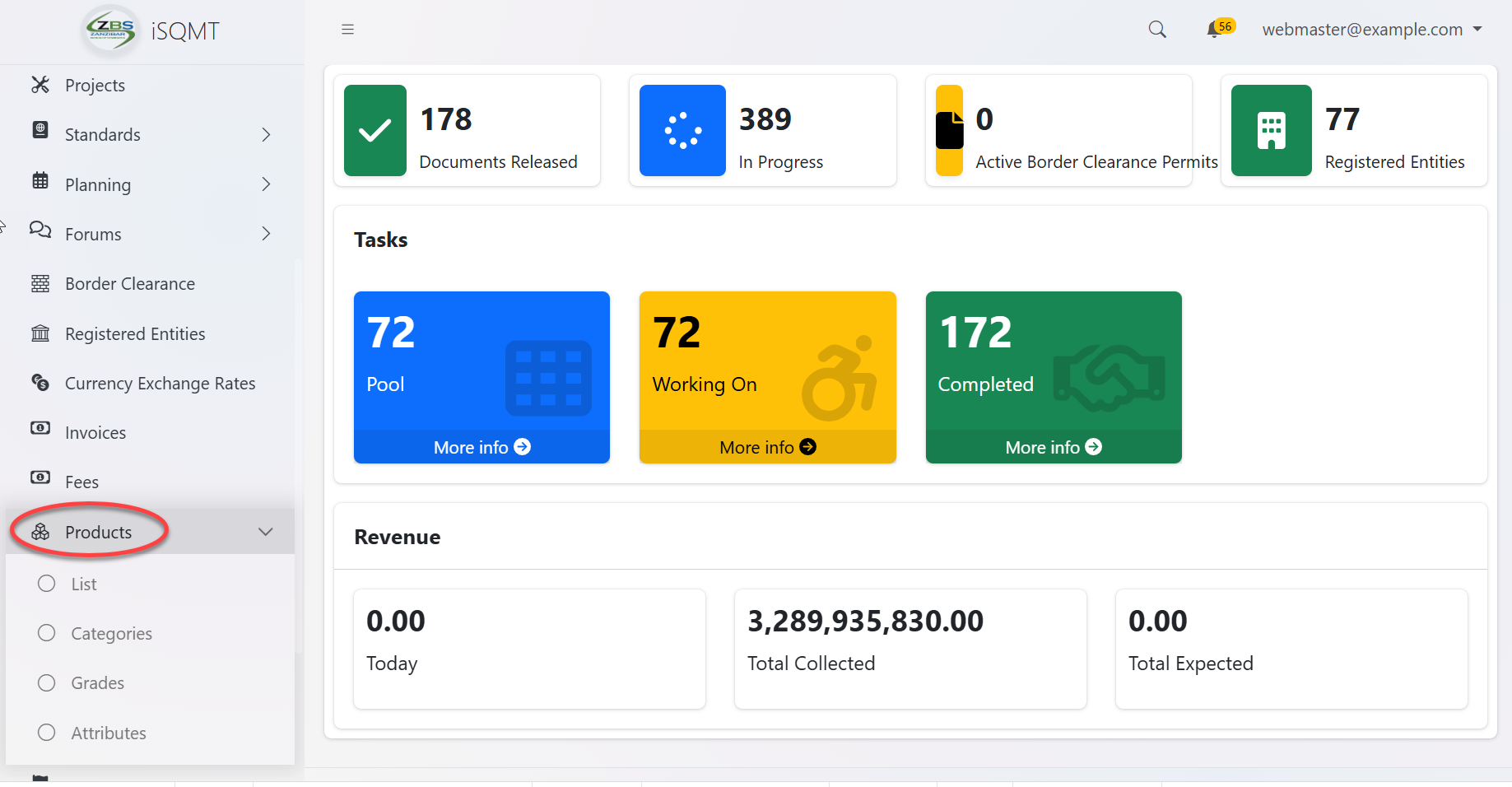Click the iSQMT ZBS logo
Viewport: 1512px width, 787px height.
(x=110, y=30)
